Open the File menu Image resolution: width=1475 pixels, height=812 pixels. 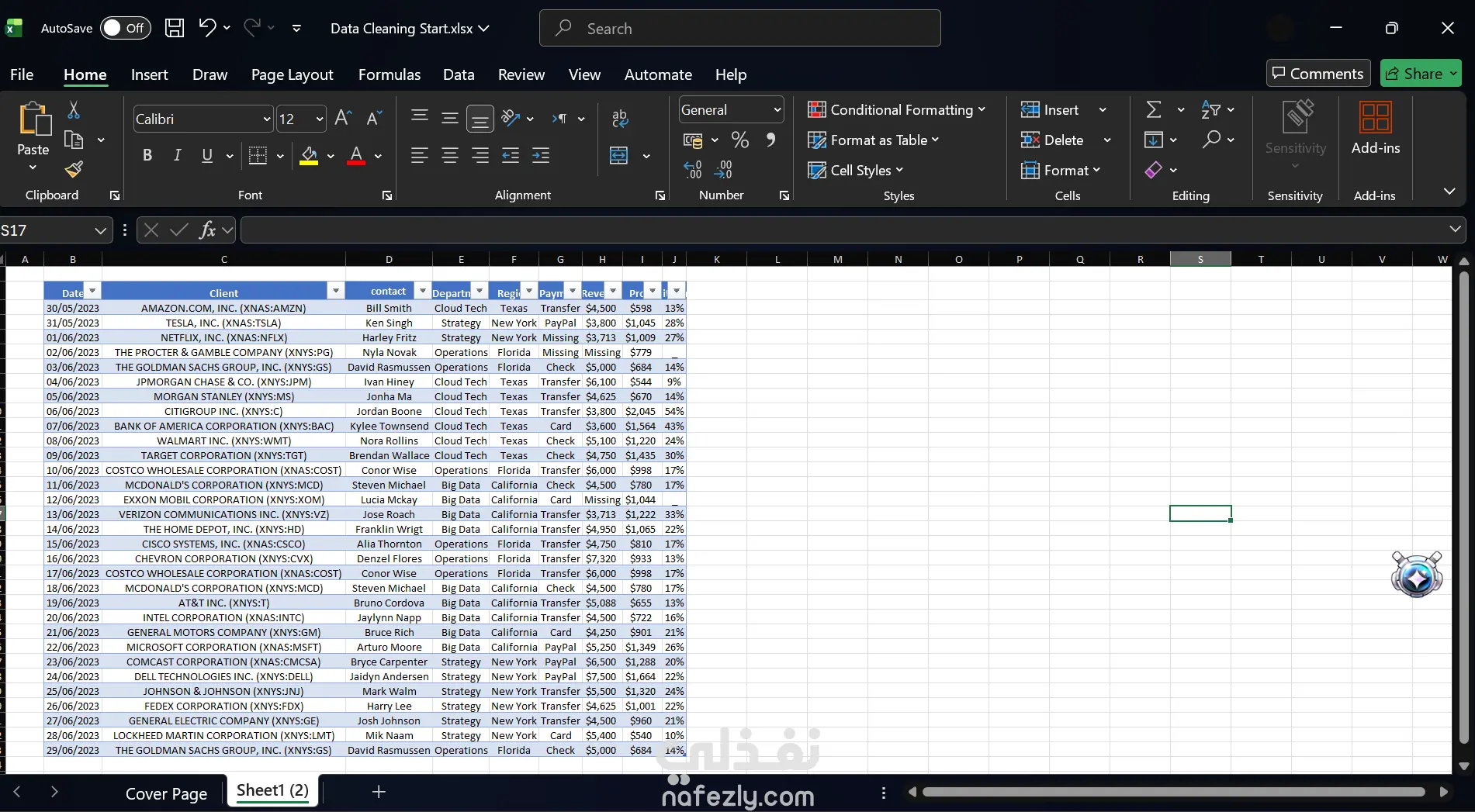point(22,74)
